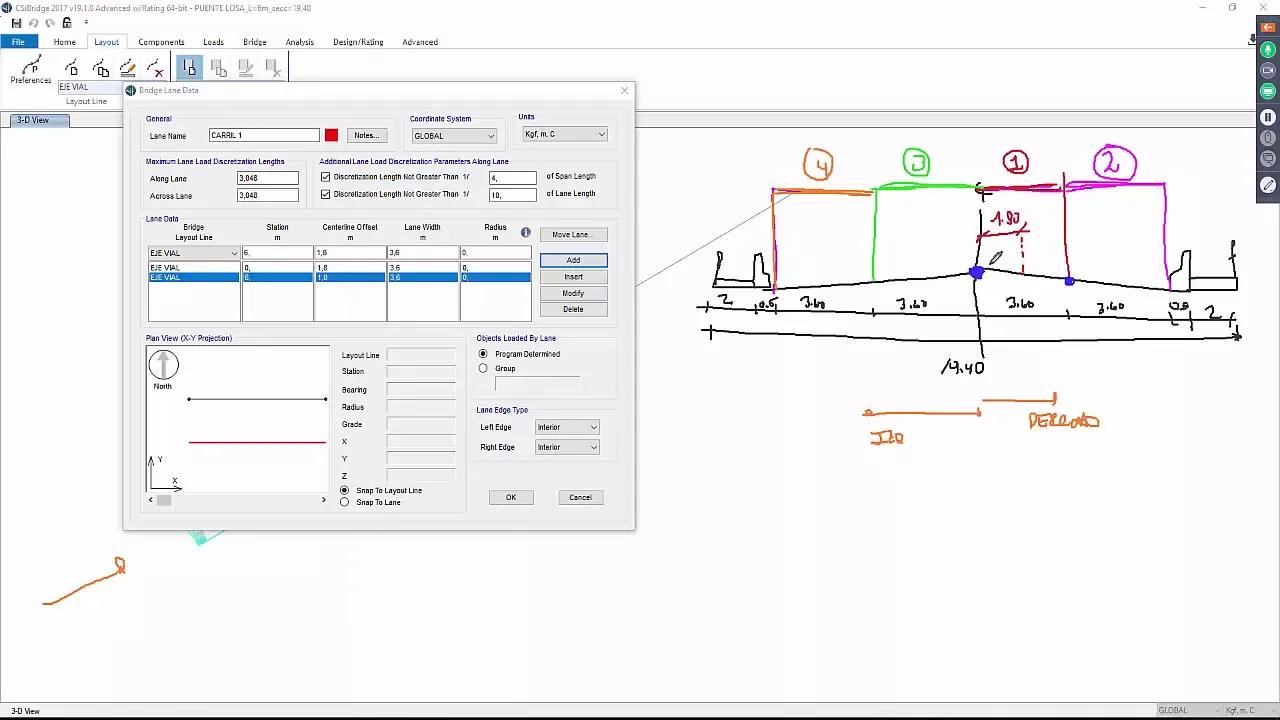Click the red lane color swatch
The image size is (1280, 720).
(x=331, y=135)
